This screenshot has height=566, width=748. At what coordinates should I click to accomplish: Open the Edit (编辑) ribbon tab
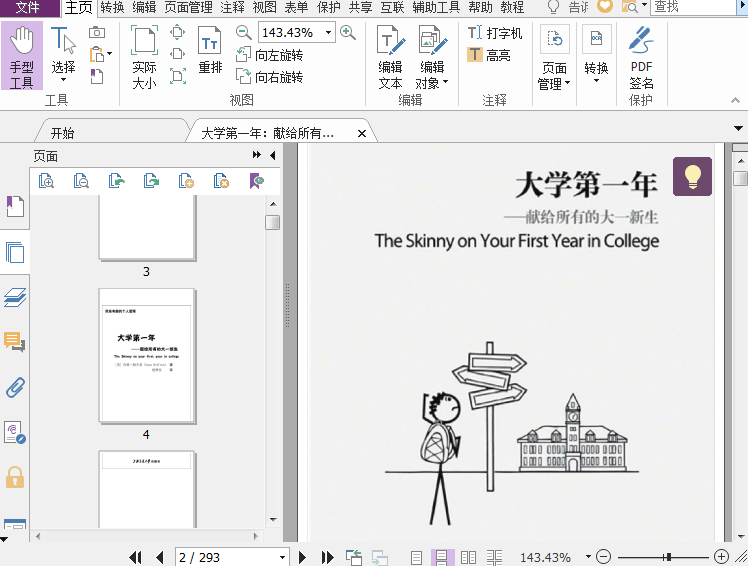point(144,7)
